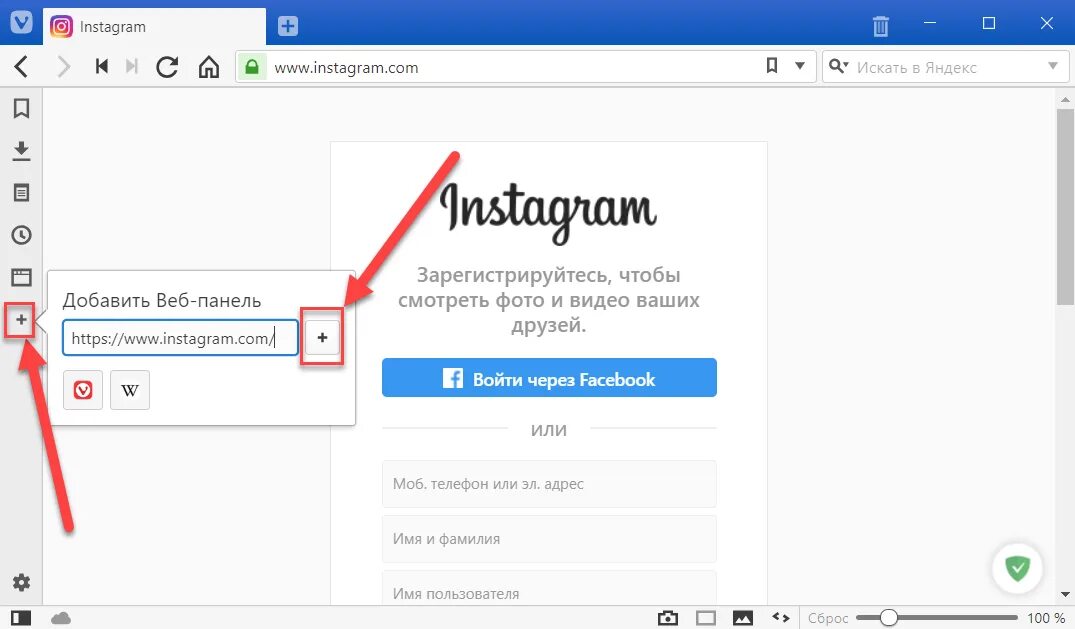View site security lock info
1075x629 pixels.
pyautogui.click(x=252, y=67)
